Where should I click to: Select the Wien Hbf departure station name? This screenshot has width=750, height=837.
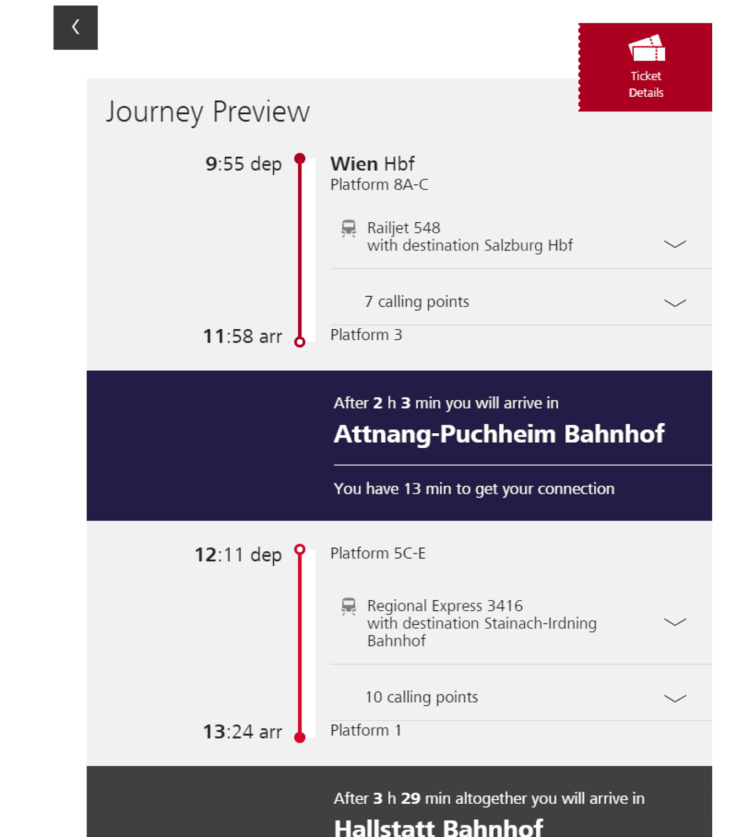pyautogui.click(x=372, y=163)
